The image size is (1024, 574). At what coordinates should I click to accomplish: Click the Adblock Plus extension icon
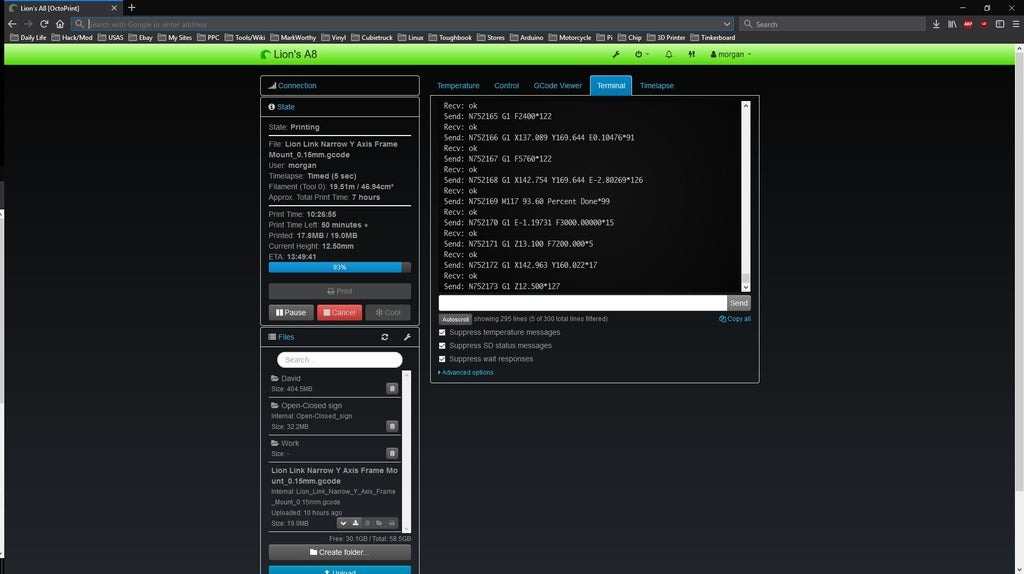[x=968, y=24]
